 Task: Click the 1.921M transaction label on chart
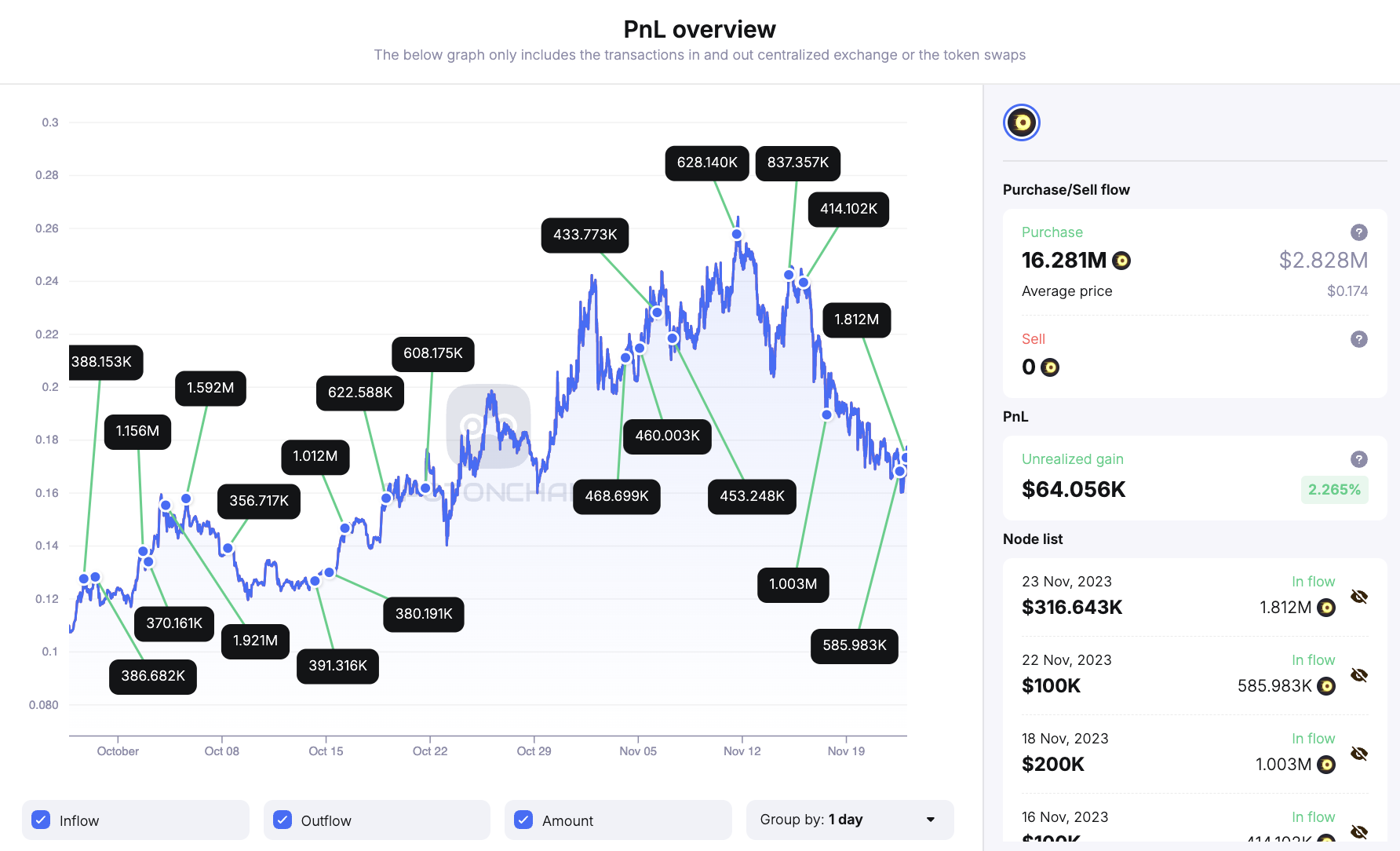(x=255, y=641)
